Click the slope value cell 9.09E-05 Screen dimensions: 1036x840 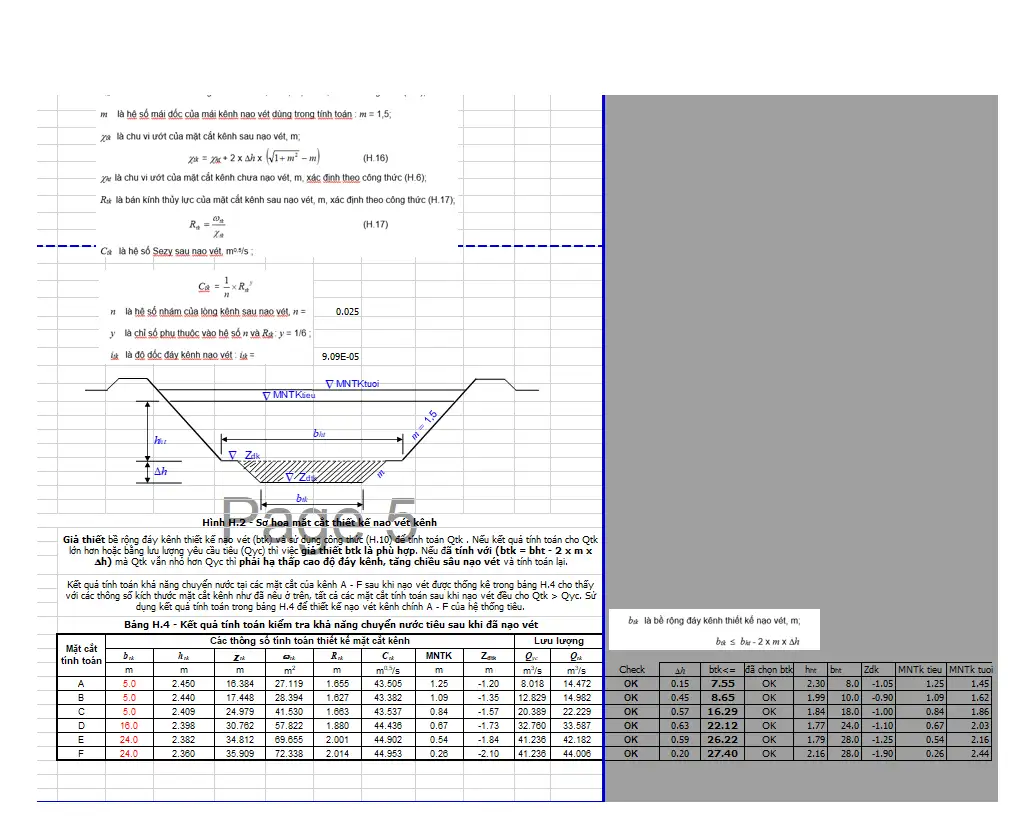340,355
